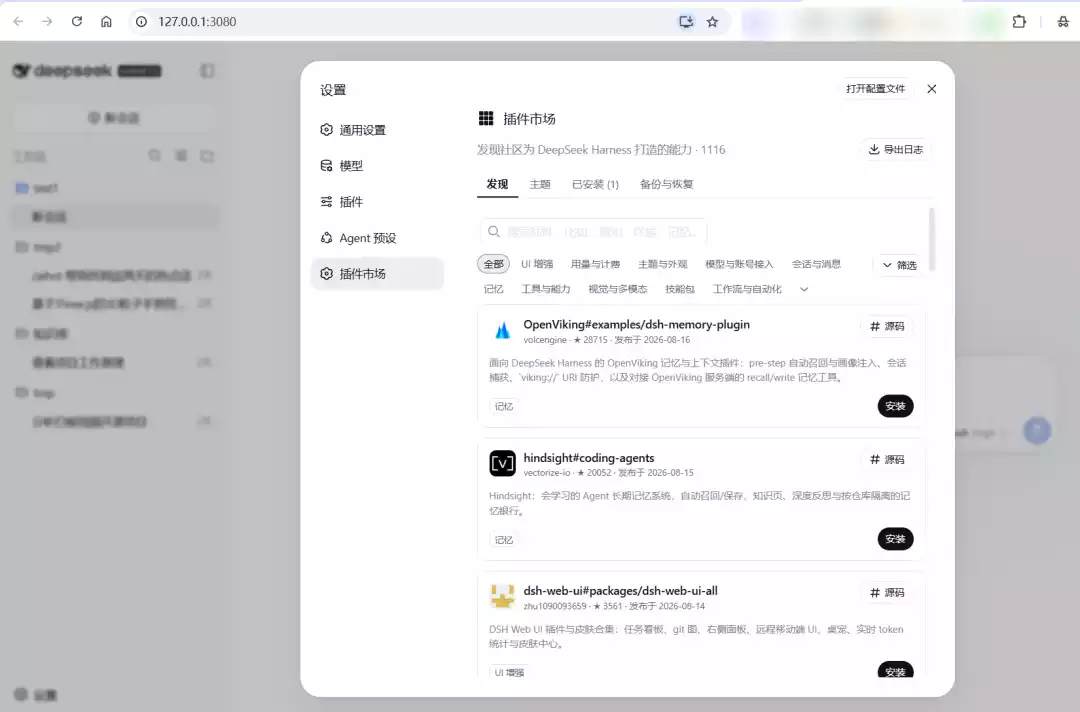Click the install app icon in address bar

click(686, 22)
